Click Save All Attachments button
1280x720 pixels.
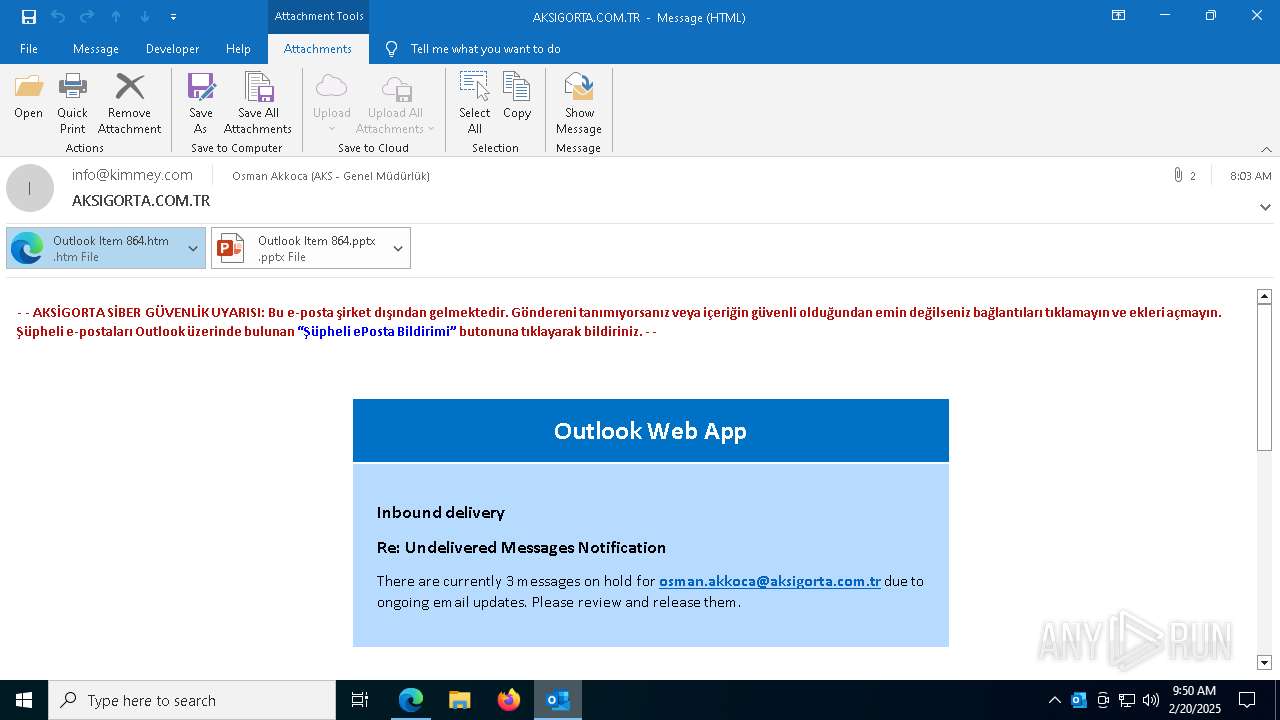pyautogui.click(x=258, y=104)
